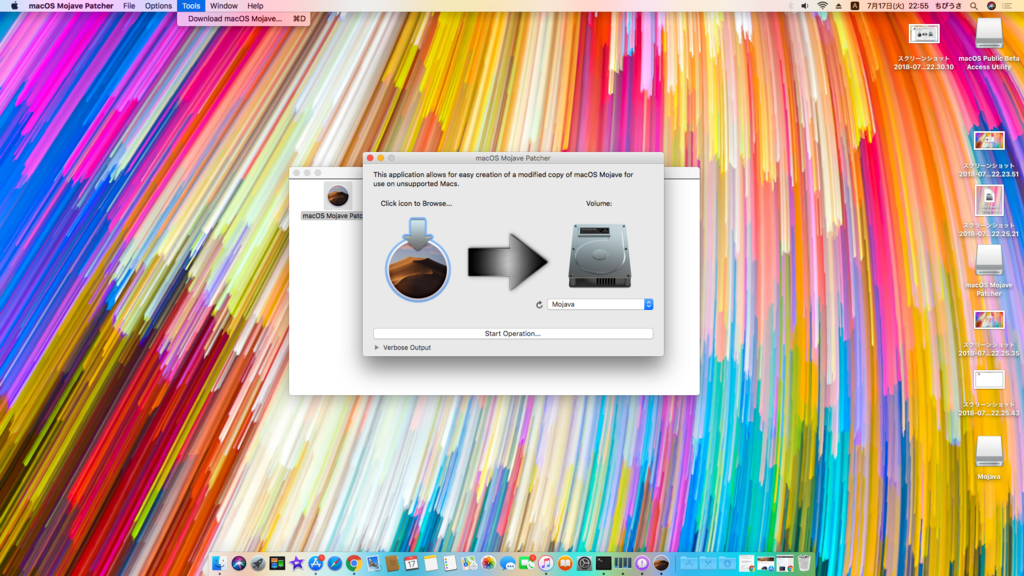
Task: Expand the Verbose Output disclosure triangle
Action: [377, 347]
